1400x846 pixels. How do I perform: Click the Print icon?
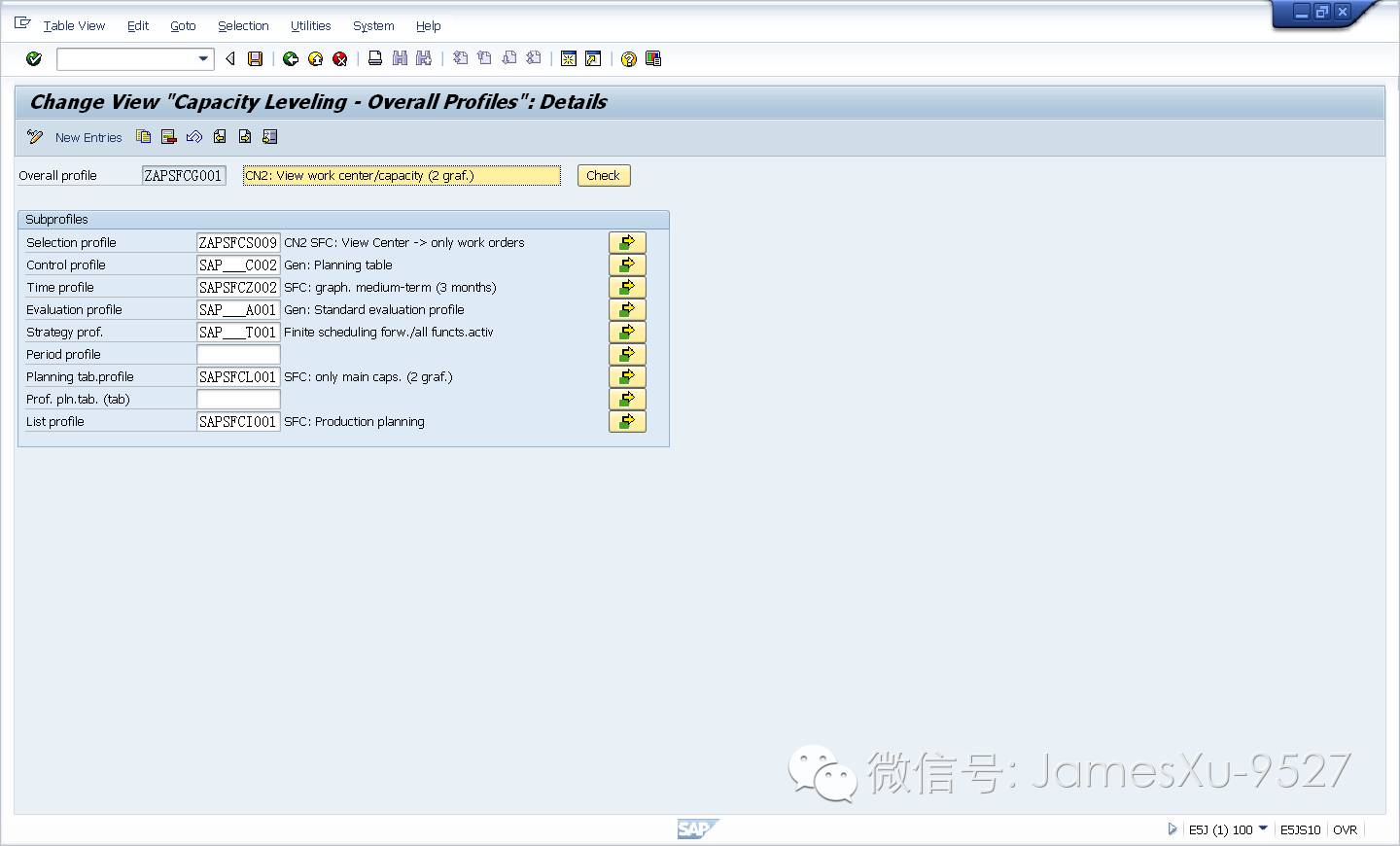point(375,58)
